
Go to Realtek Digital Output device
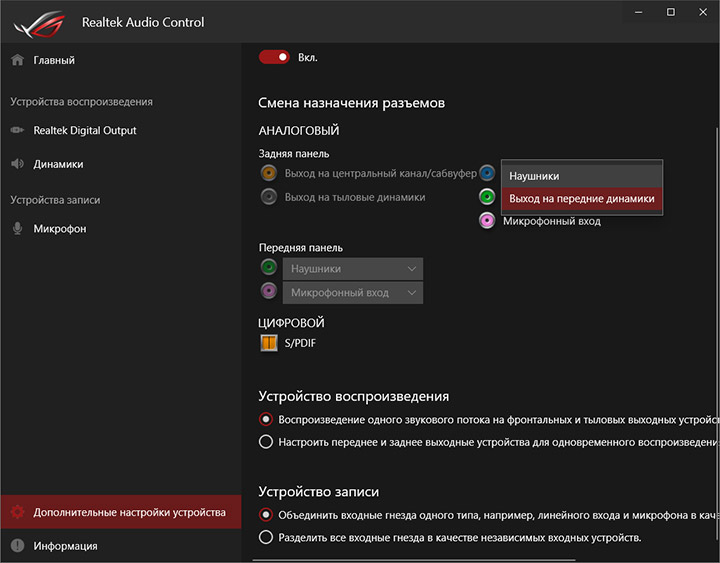click(84, 130)
